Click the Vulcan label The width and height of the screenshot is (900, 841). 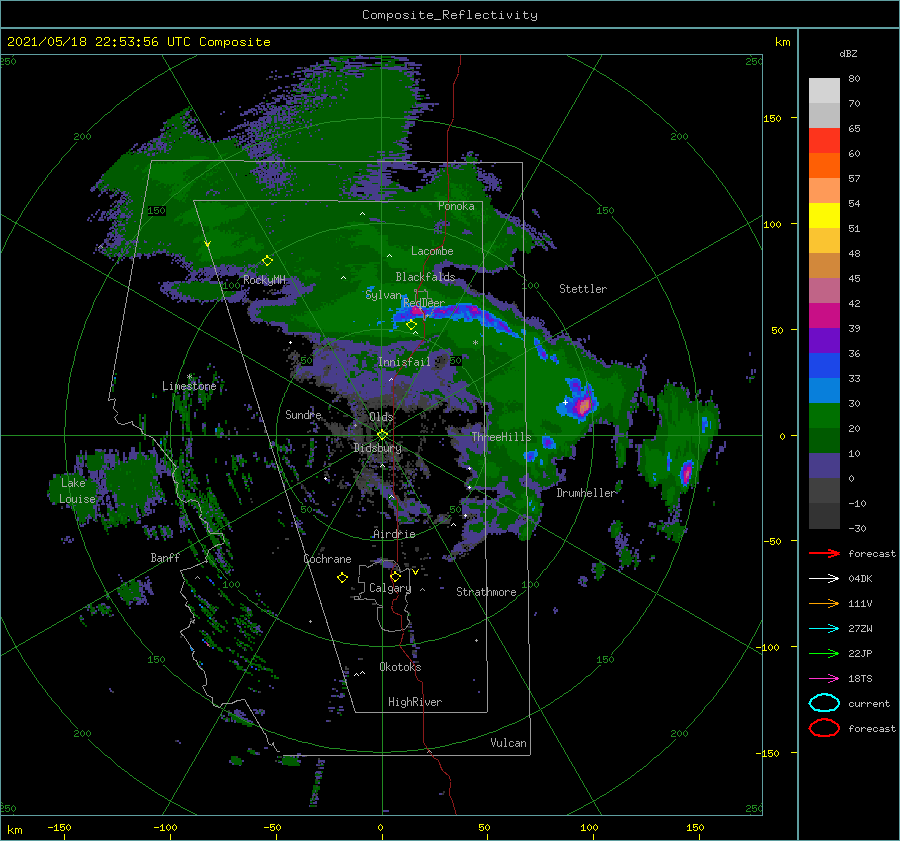[508, 743]
